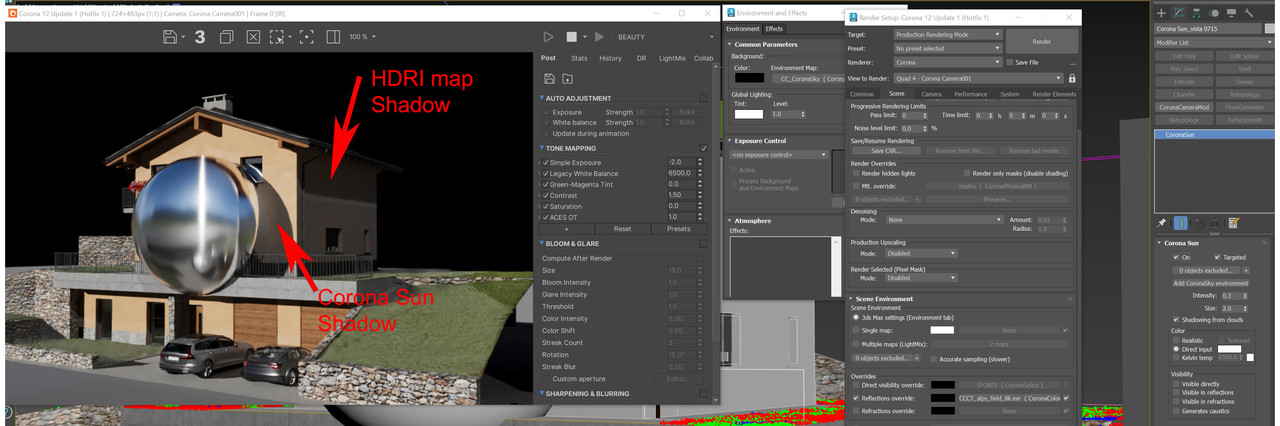
Task: Toggle the Reflections override checkbox
Action: (x=856, y=398)
